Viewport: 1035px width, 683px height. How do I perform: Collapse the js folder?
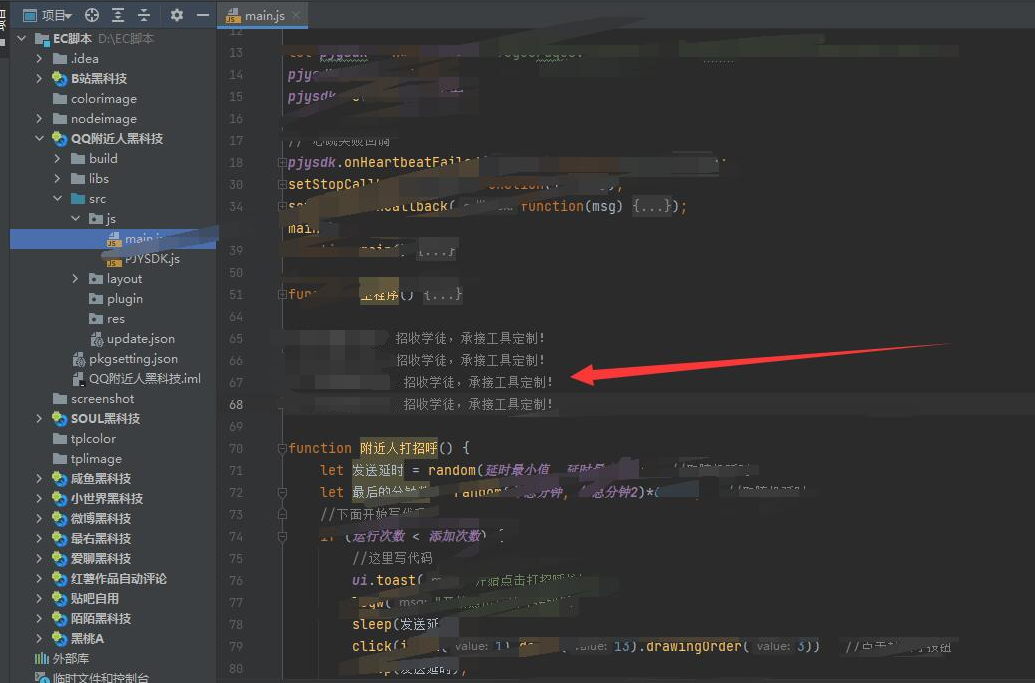pyautogui.click(x=76, y=218)
